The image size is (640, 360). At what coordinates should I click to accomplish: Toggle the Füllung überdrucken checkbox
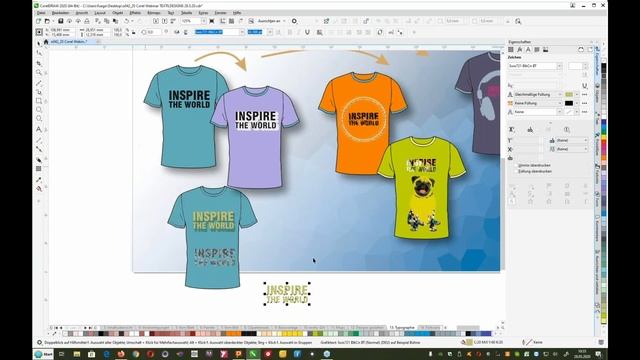(516, 171)
